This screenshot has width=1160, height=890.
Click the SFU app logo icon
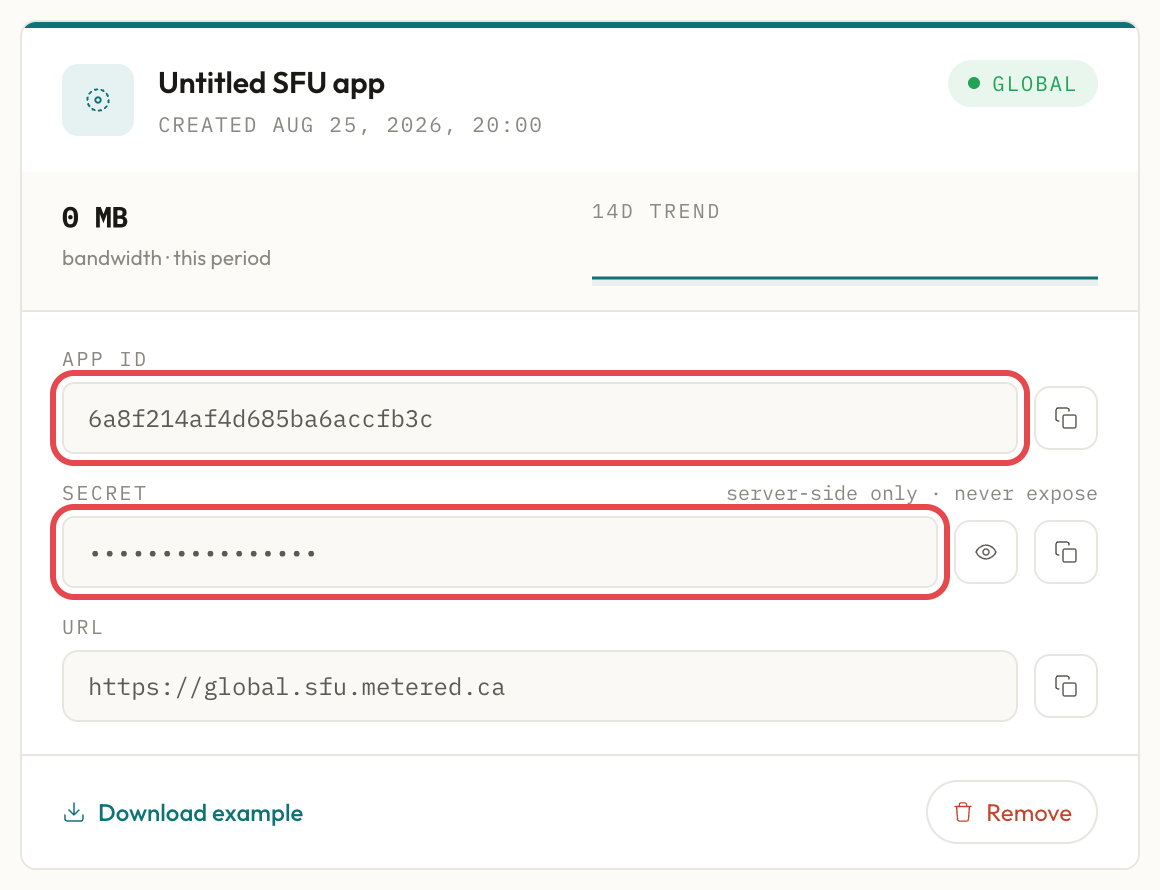98,100
